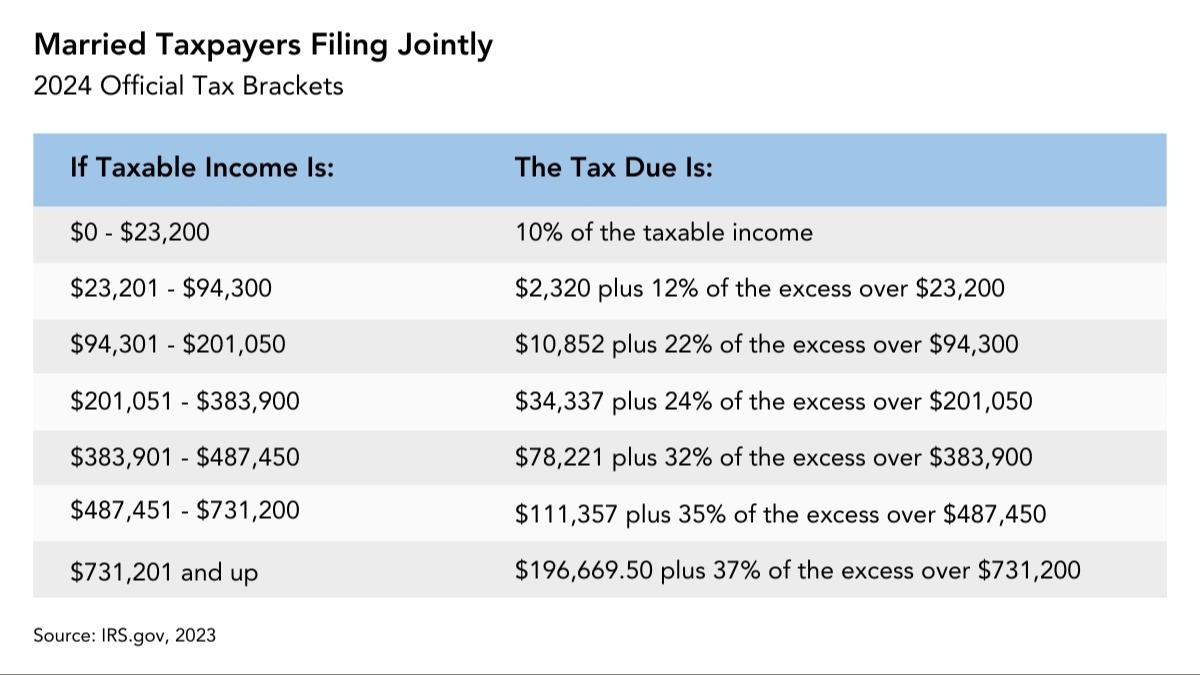This screenshot has width=1200, height=675.
Task: Click the "$2,320 plus 12%" tax cell
Action: point(759,289)
